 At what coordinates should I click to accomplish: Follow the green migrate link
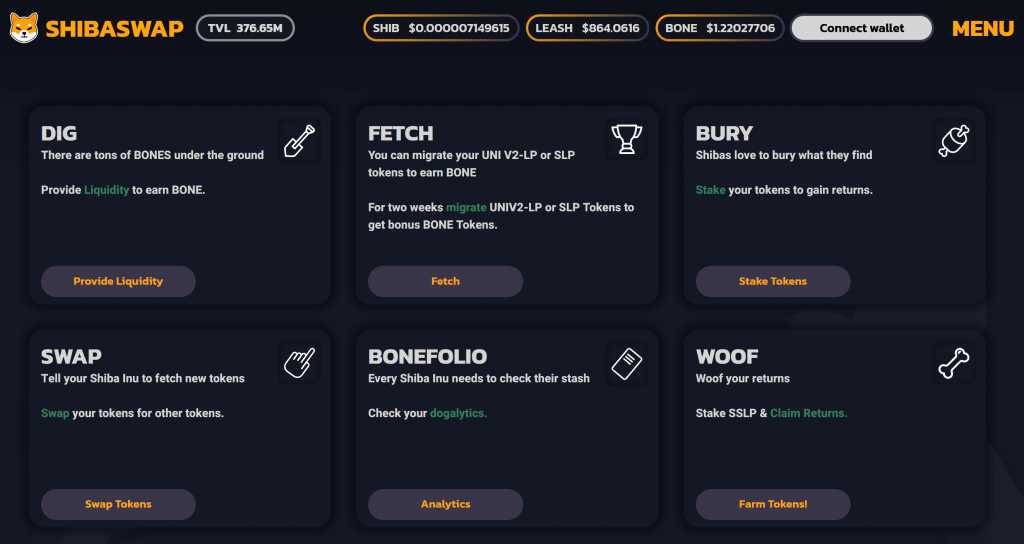coord(466,207)
